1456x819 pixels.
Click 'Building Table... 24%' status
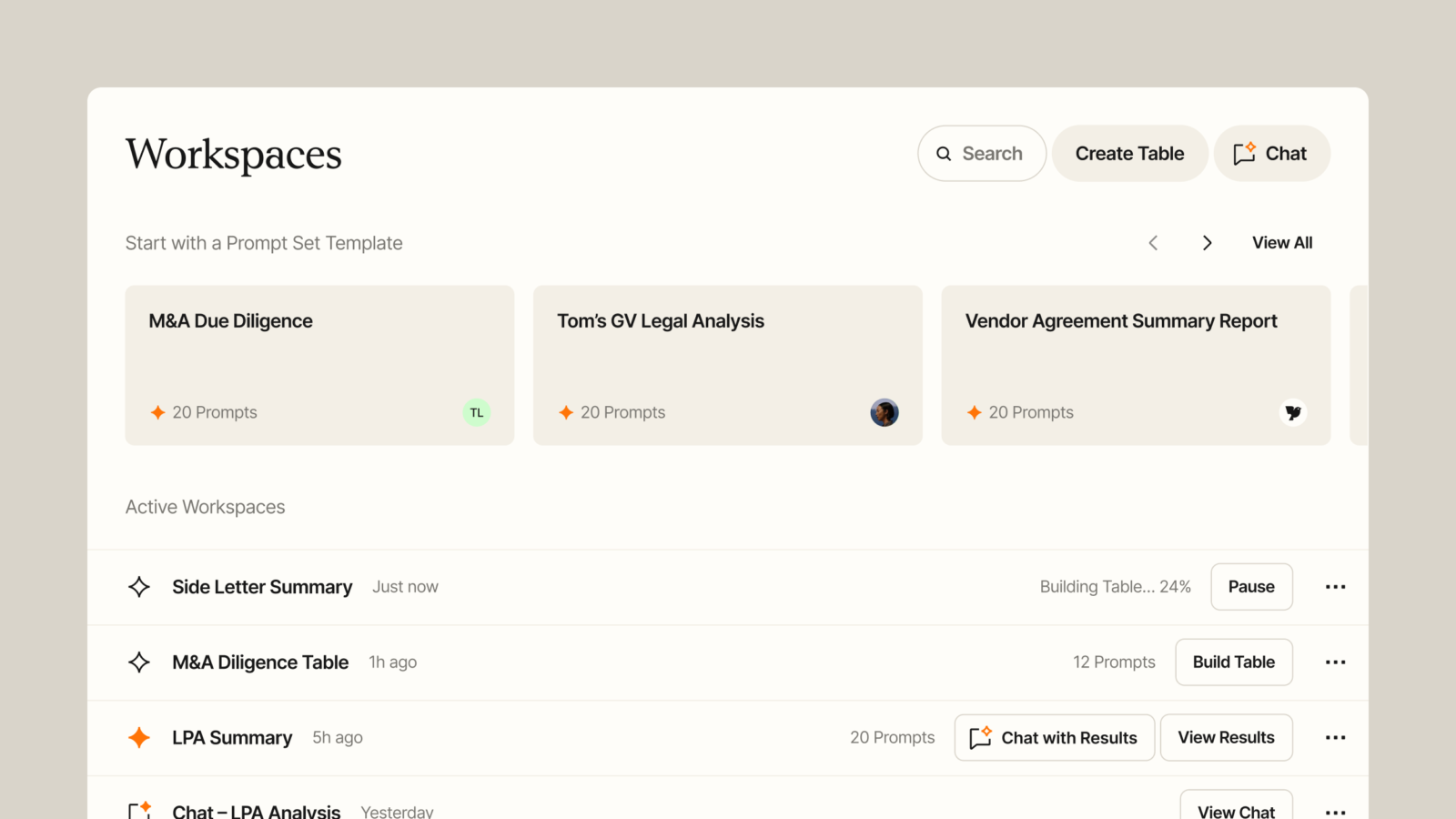1116,587
